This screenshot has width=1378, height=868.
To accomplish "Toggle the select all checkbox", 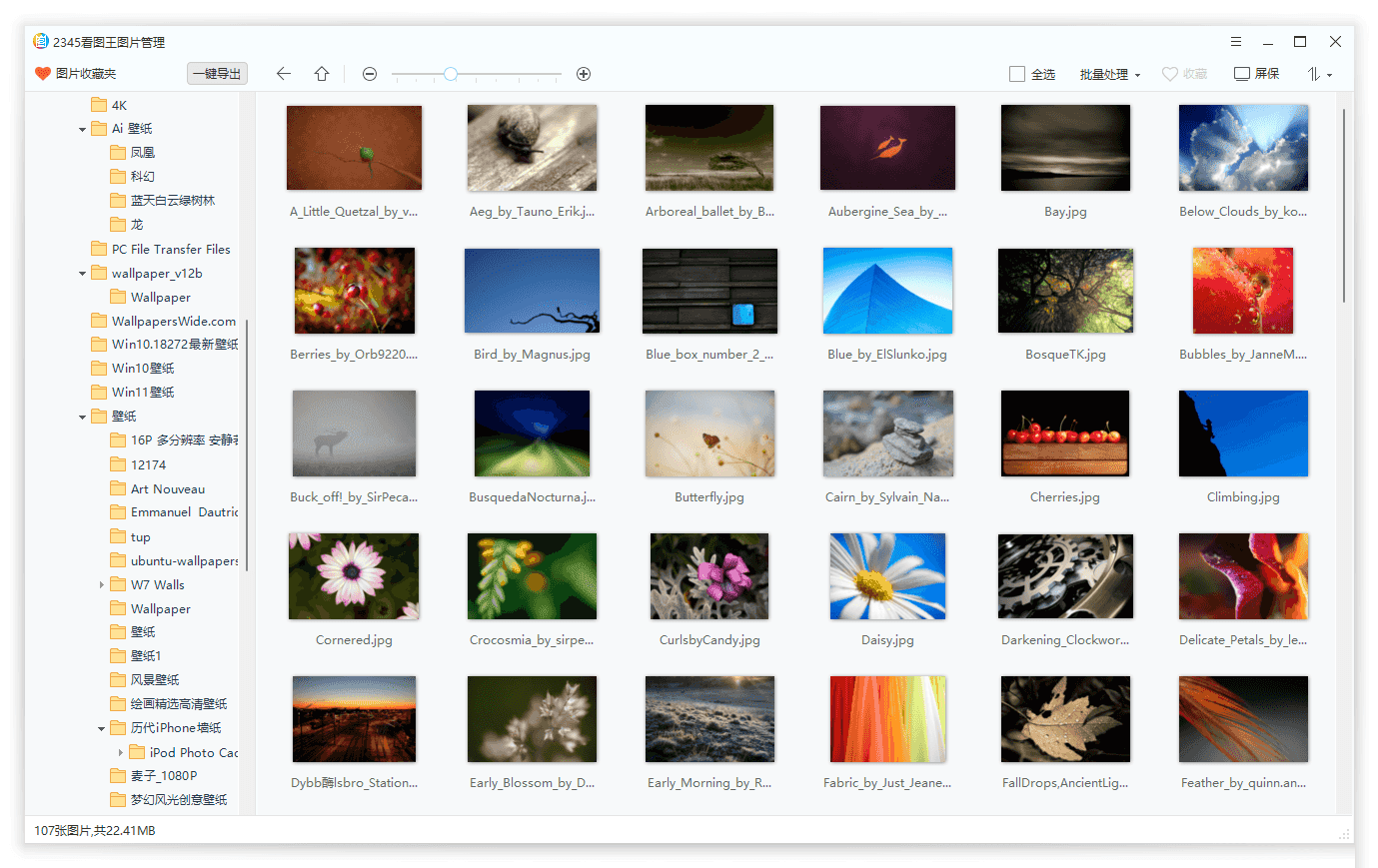I will tap(1017, 74).
